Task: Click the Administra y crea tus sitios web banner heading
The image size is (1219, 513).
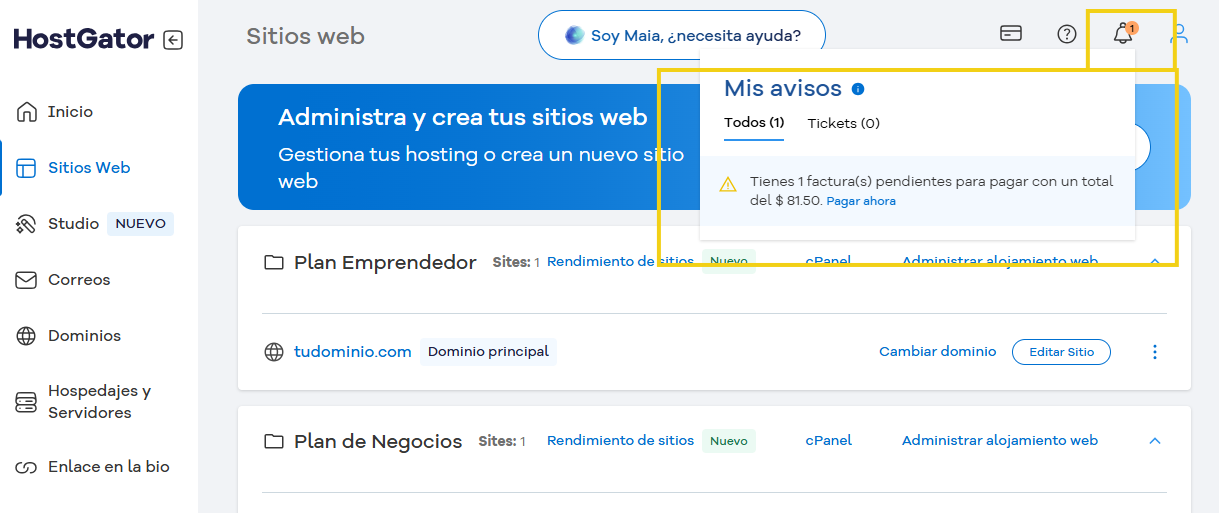Action: tap(463, 117)
